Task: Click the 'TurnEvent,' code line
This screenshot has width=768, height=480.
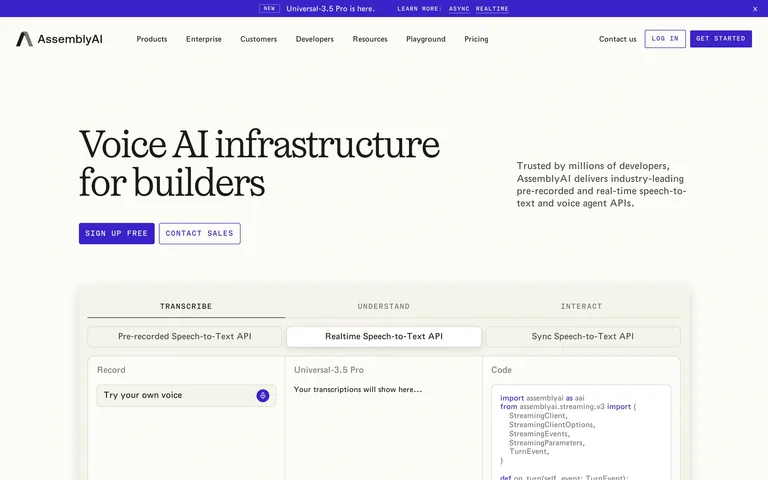Action: 529,452
